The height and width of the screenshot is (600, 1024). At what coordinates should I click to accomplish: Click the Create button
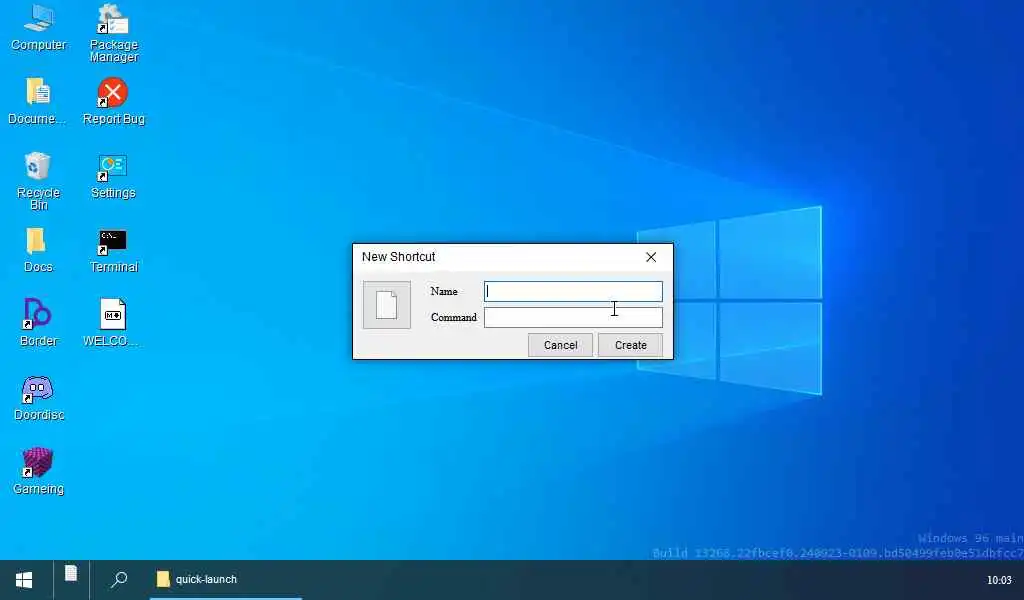(630, 345)
